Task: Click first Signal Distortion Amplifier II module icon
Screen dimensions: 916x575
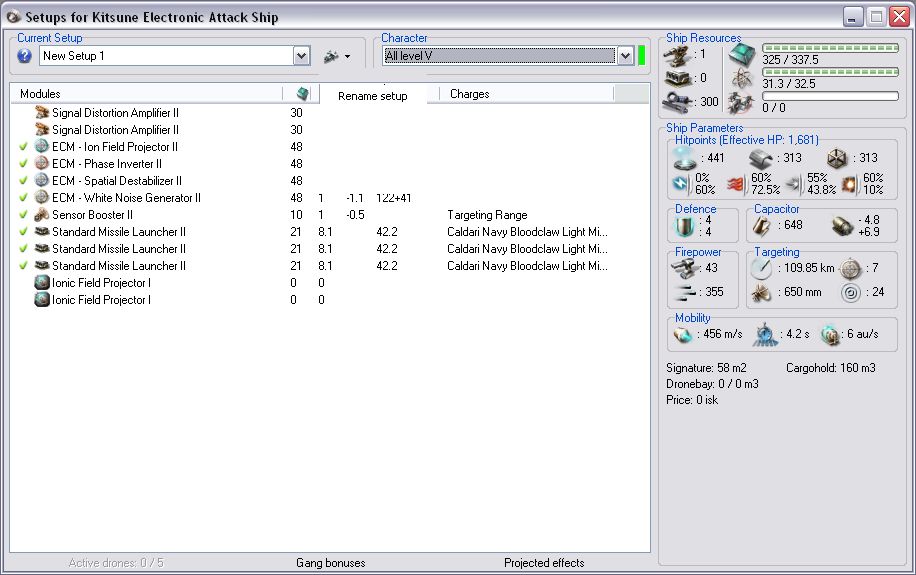Action: [41, 112]
